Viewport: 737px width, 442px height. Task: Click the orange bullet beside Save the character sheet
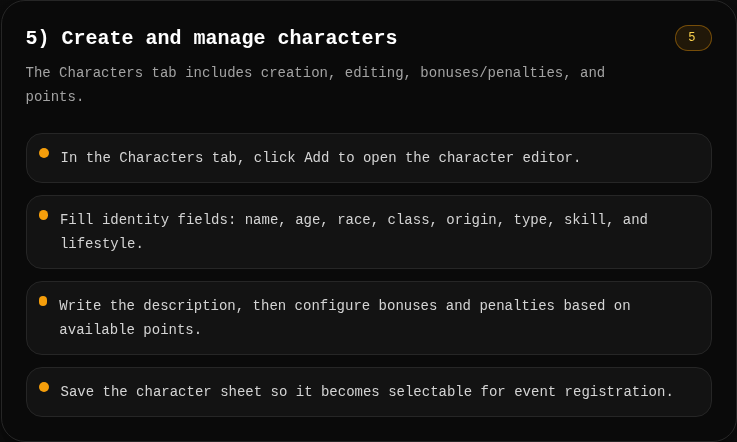[44, 387]
